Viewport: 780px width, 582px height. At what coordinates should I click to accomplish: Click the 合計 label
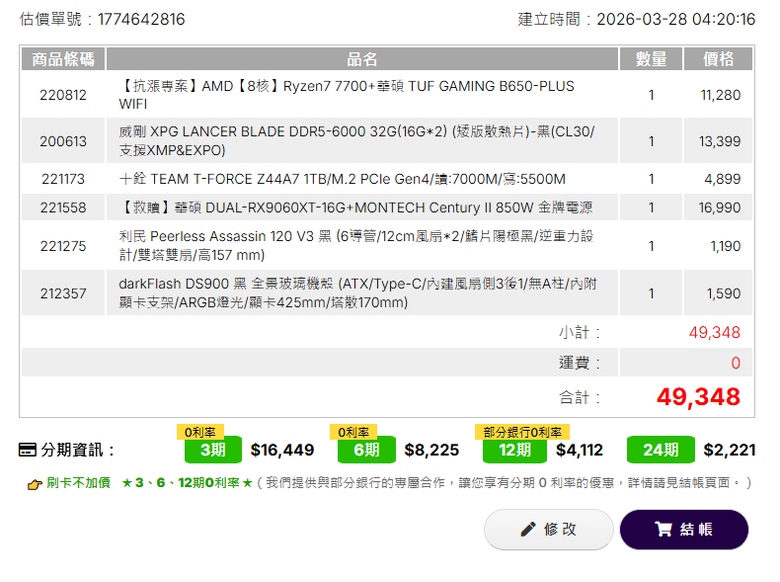tap(580, 397)
